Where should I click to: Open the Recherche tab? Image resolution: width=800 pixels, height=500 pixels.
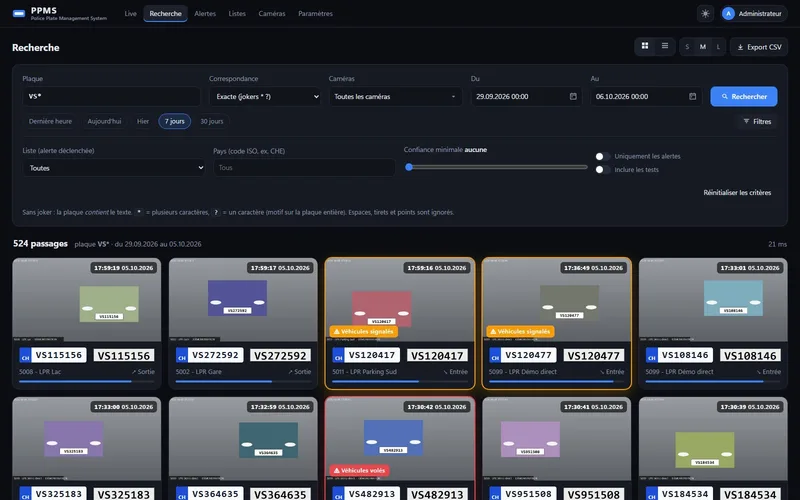coord(165,14)
